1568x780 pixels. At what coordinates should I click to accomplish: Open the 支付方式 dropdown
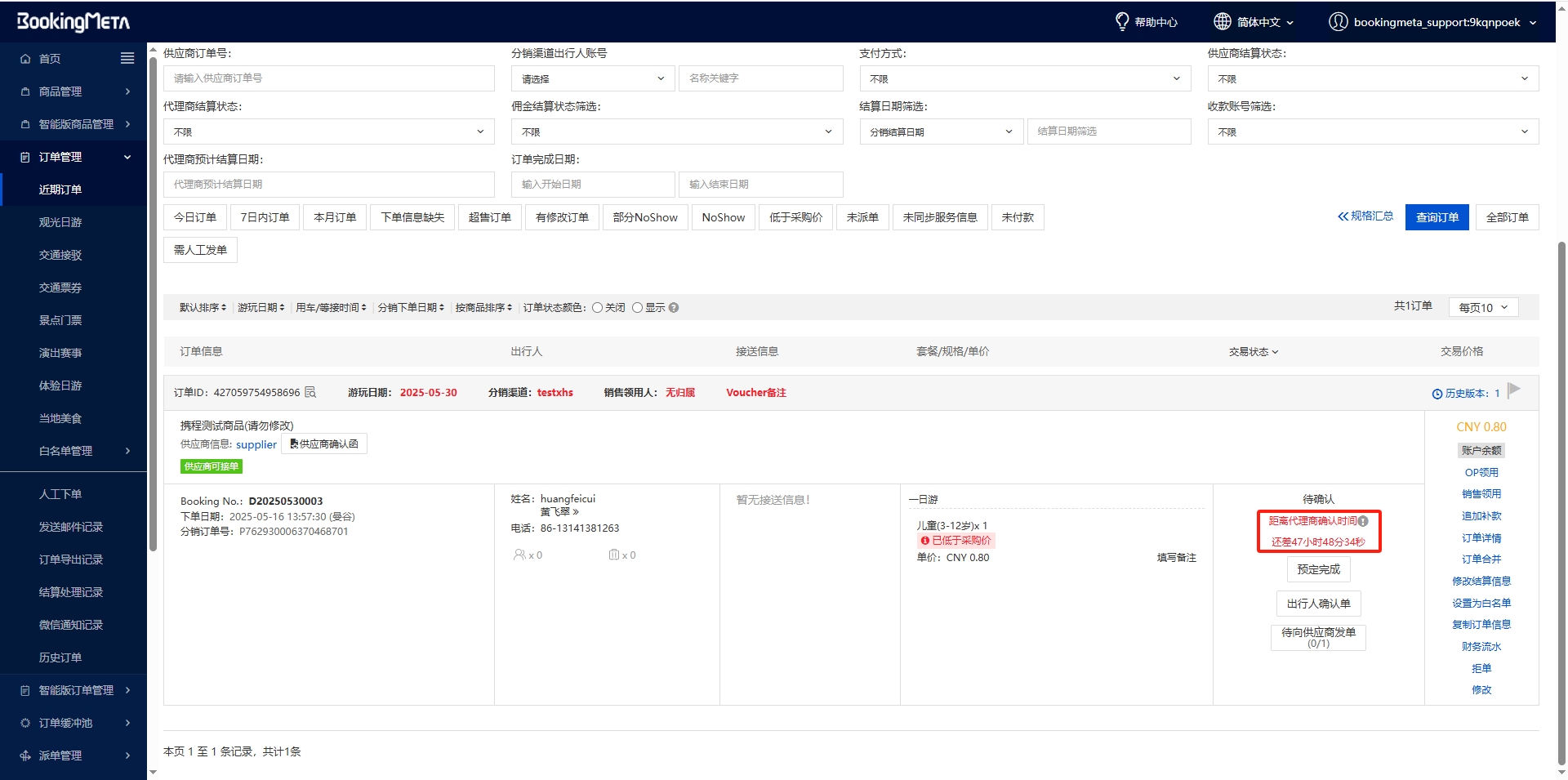[1025, 78]
